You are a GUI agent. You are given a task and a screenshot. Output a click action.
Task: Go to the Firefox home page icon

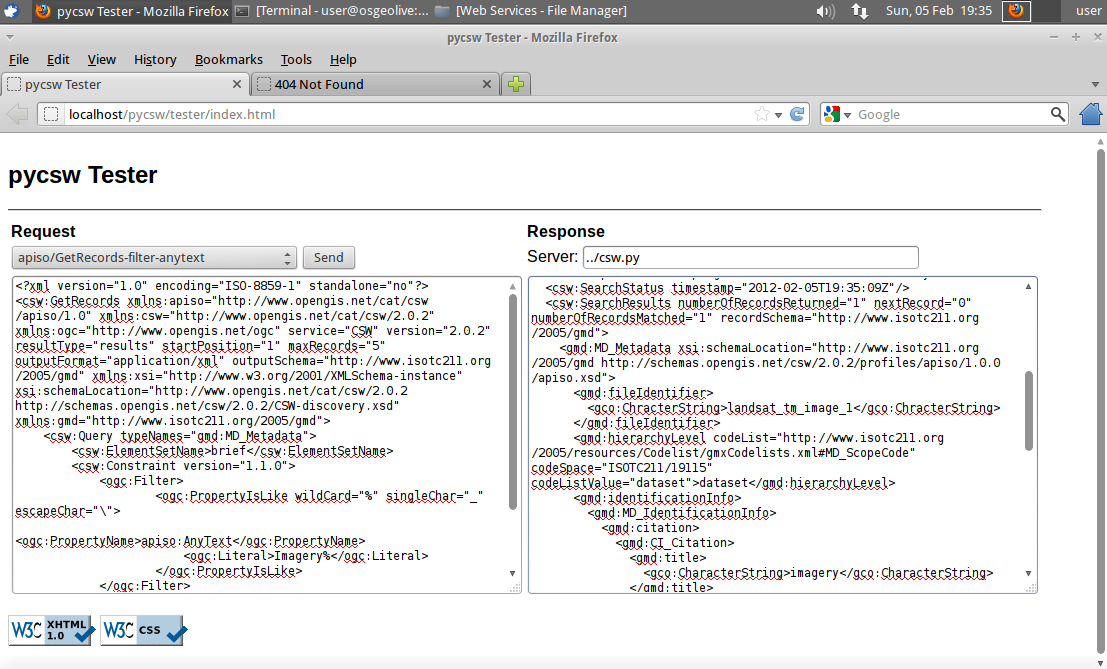pyautogui.click(x=1091, y=114)
